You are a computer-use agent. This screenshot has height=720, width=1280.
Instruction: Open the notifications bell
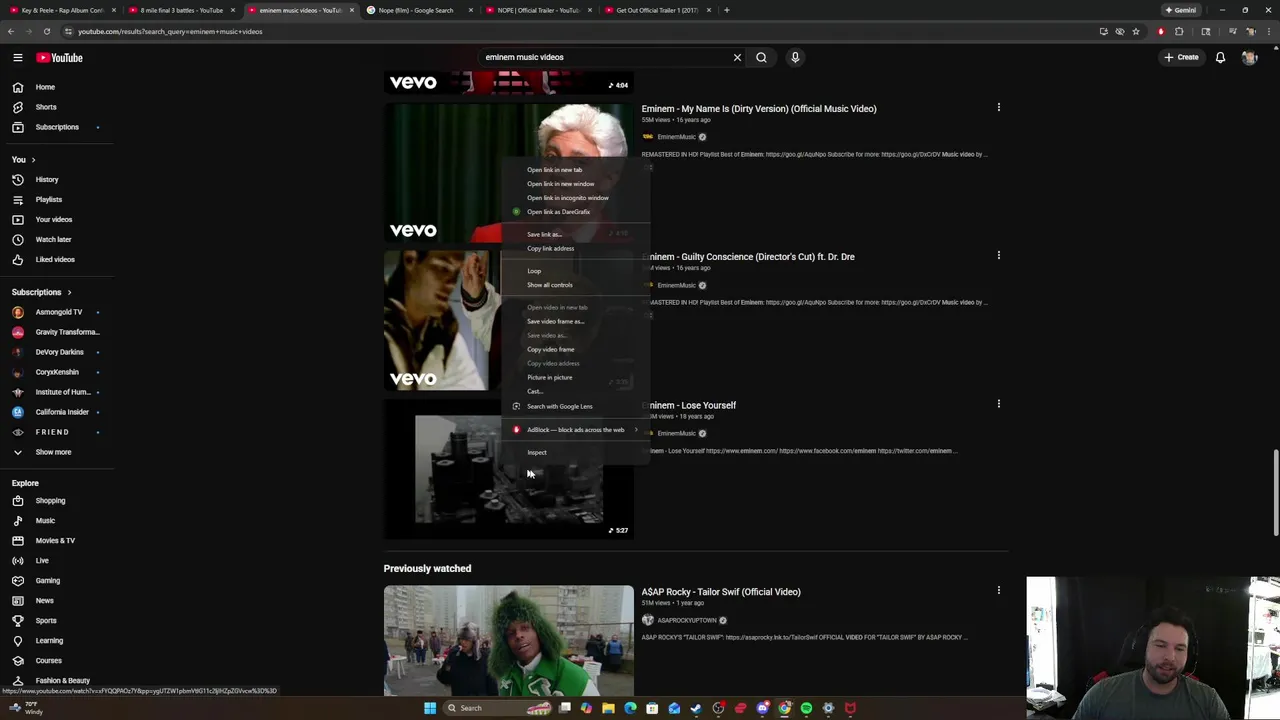pos(1220,57)
